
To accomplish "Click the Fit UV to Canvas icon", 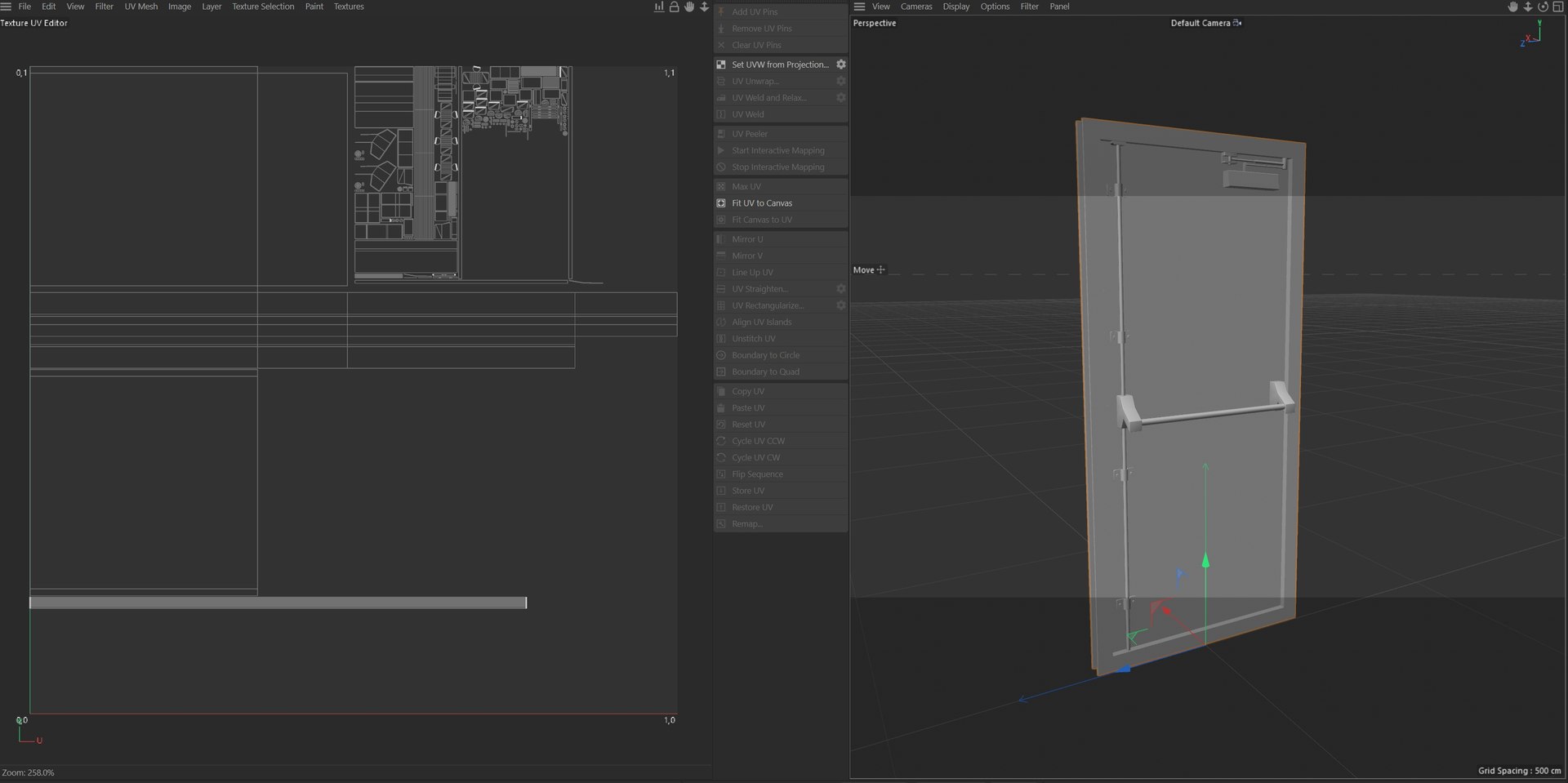I will [721, 203].
